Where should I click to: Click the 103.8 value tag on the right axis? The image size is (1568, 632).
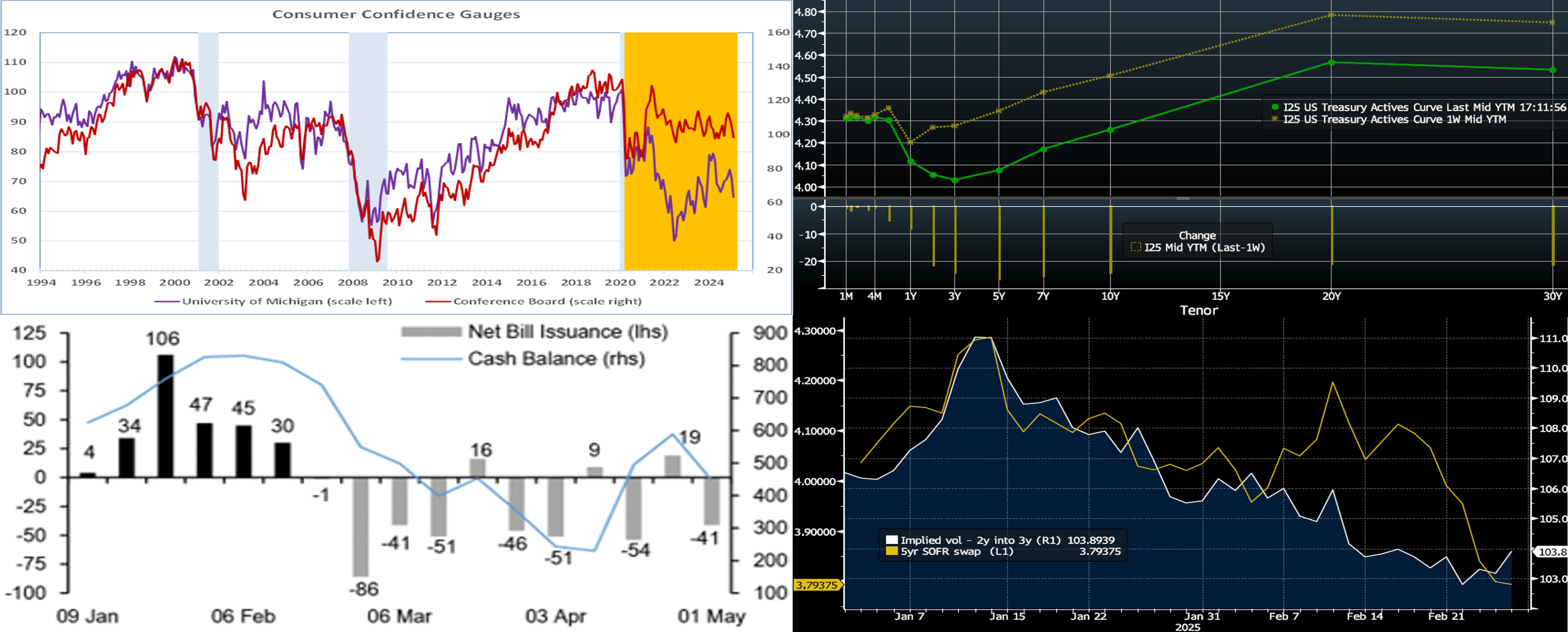pos(1551,552)
